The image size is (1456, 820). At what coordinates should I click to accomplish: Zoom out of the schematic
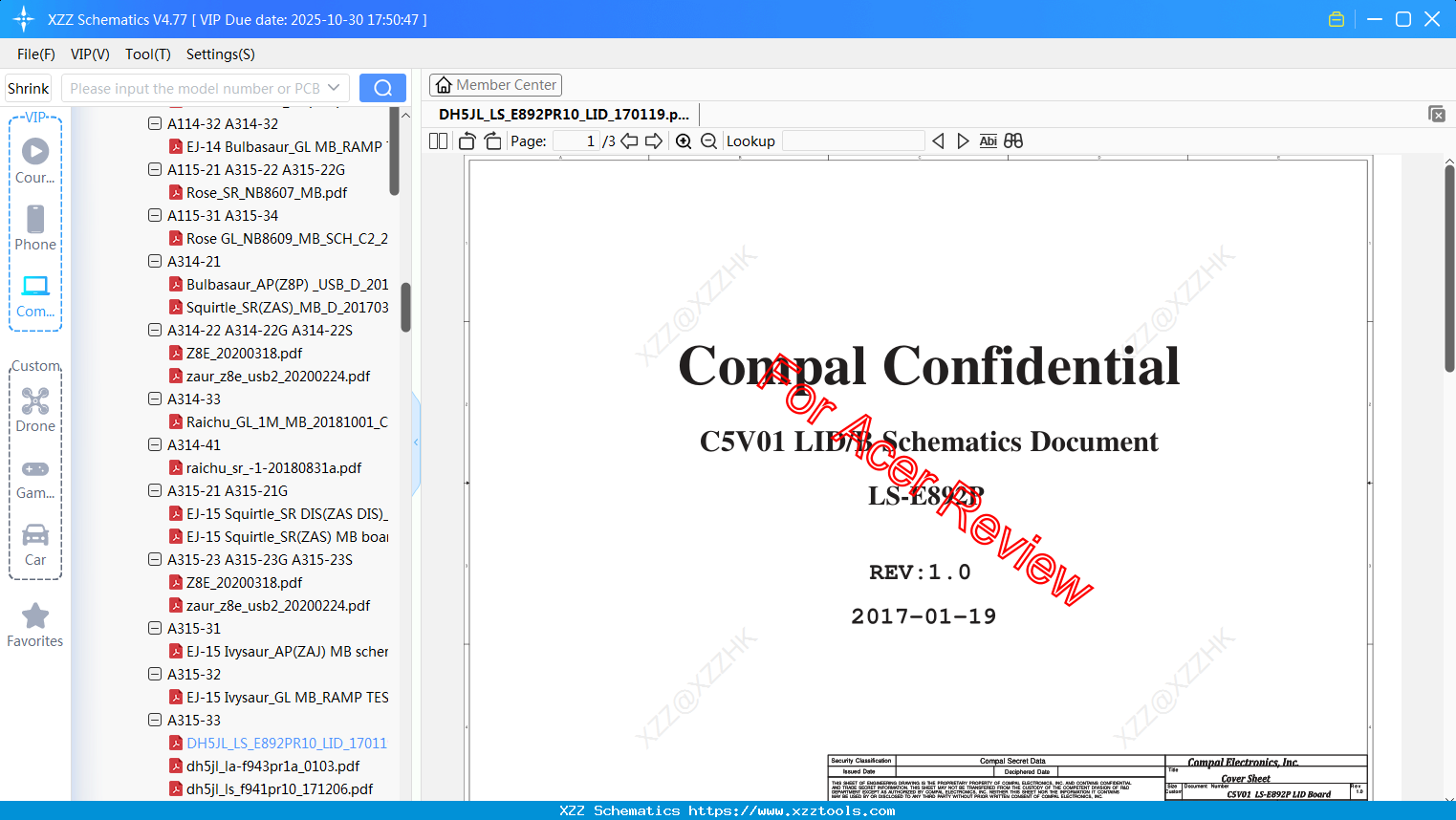(x=708, y=140)
